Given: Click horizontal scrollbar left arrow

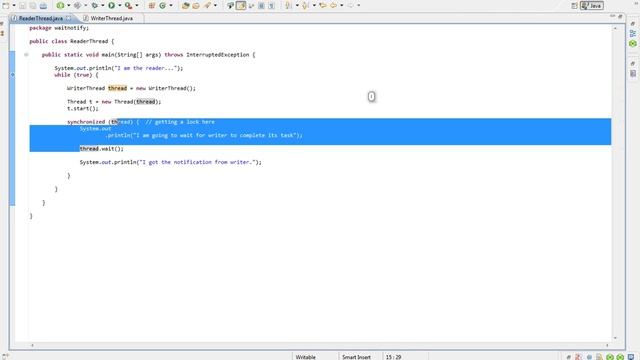Looking at the screenshot, I should click(32, 345).
